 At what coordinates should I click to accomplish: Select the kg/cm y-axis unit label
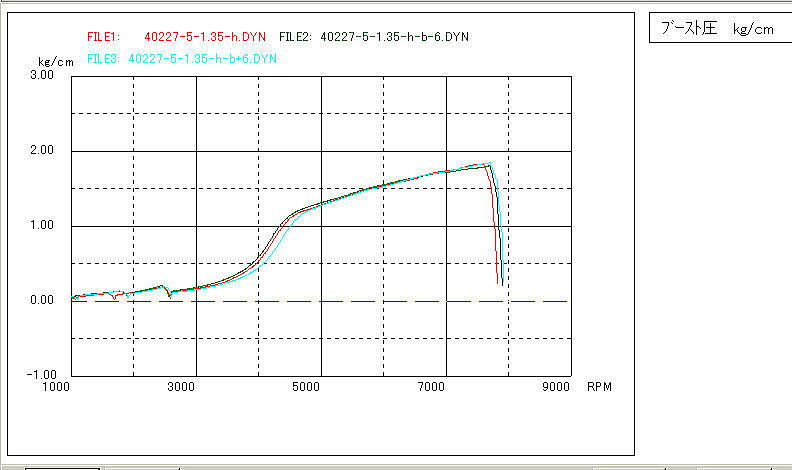pos(56,62)
